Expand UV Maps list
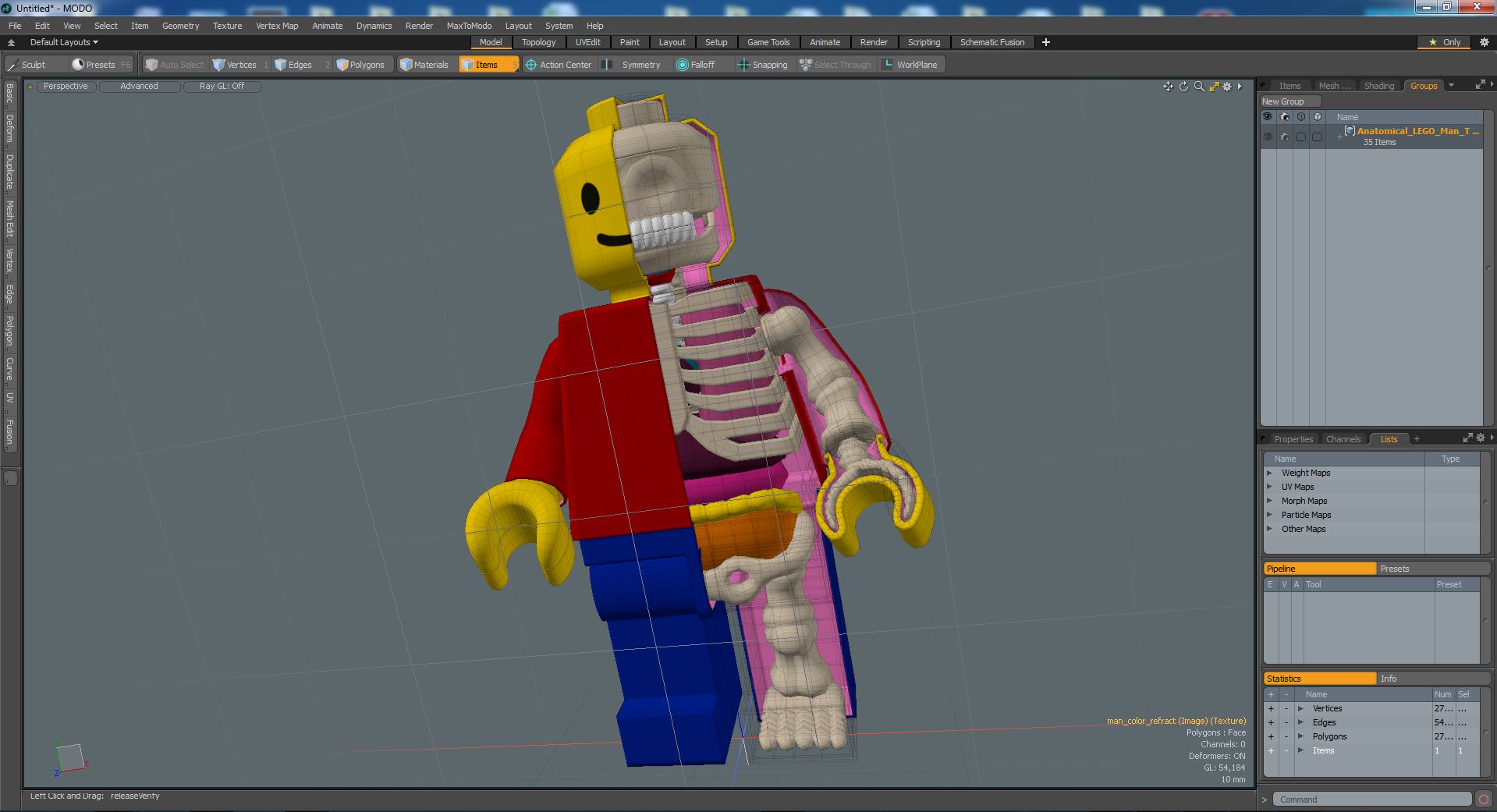 coord(1269,487)
